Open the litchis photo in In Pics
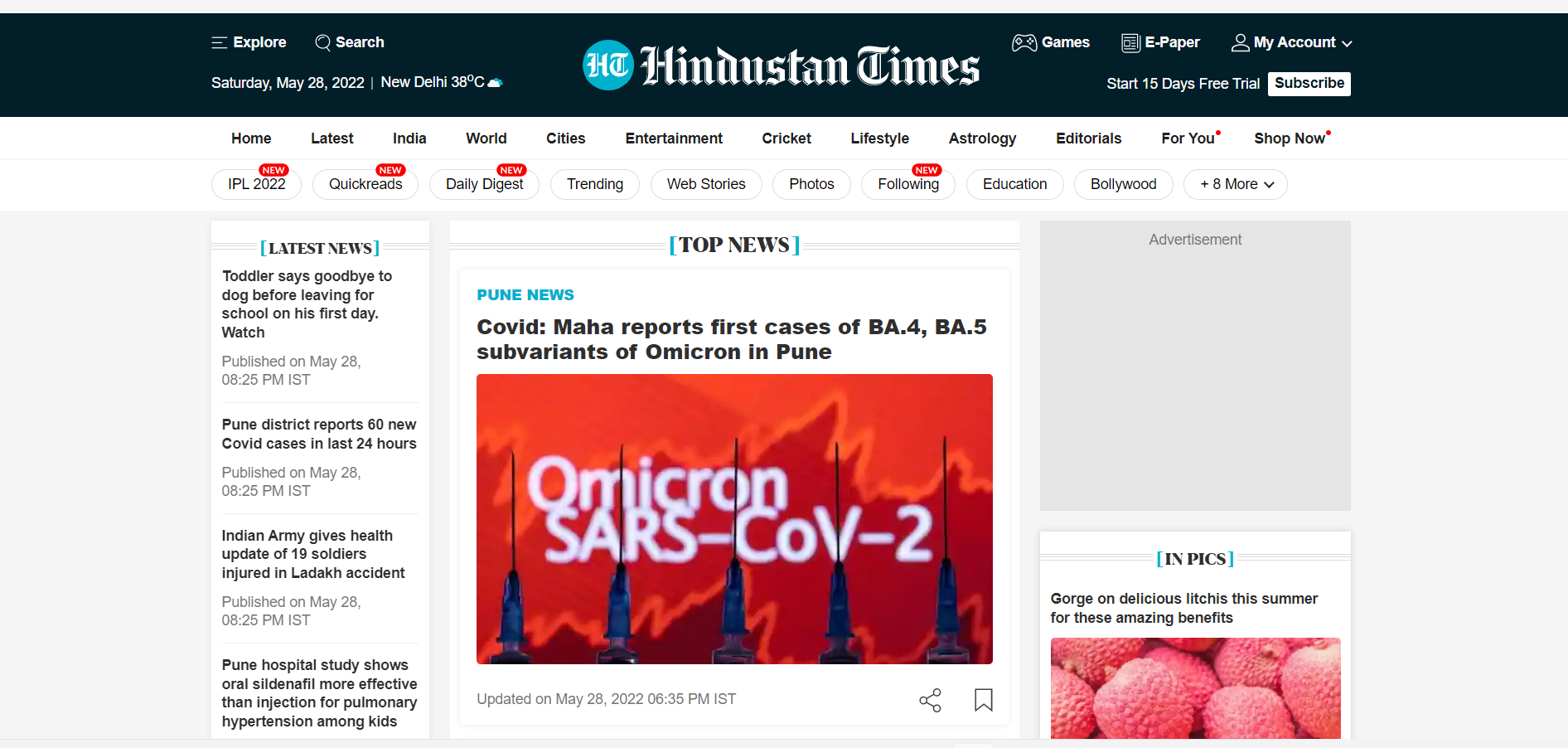The image size is (1568, 748). [1194, 687]
